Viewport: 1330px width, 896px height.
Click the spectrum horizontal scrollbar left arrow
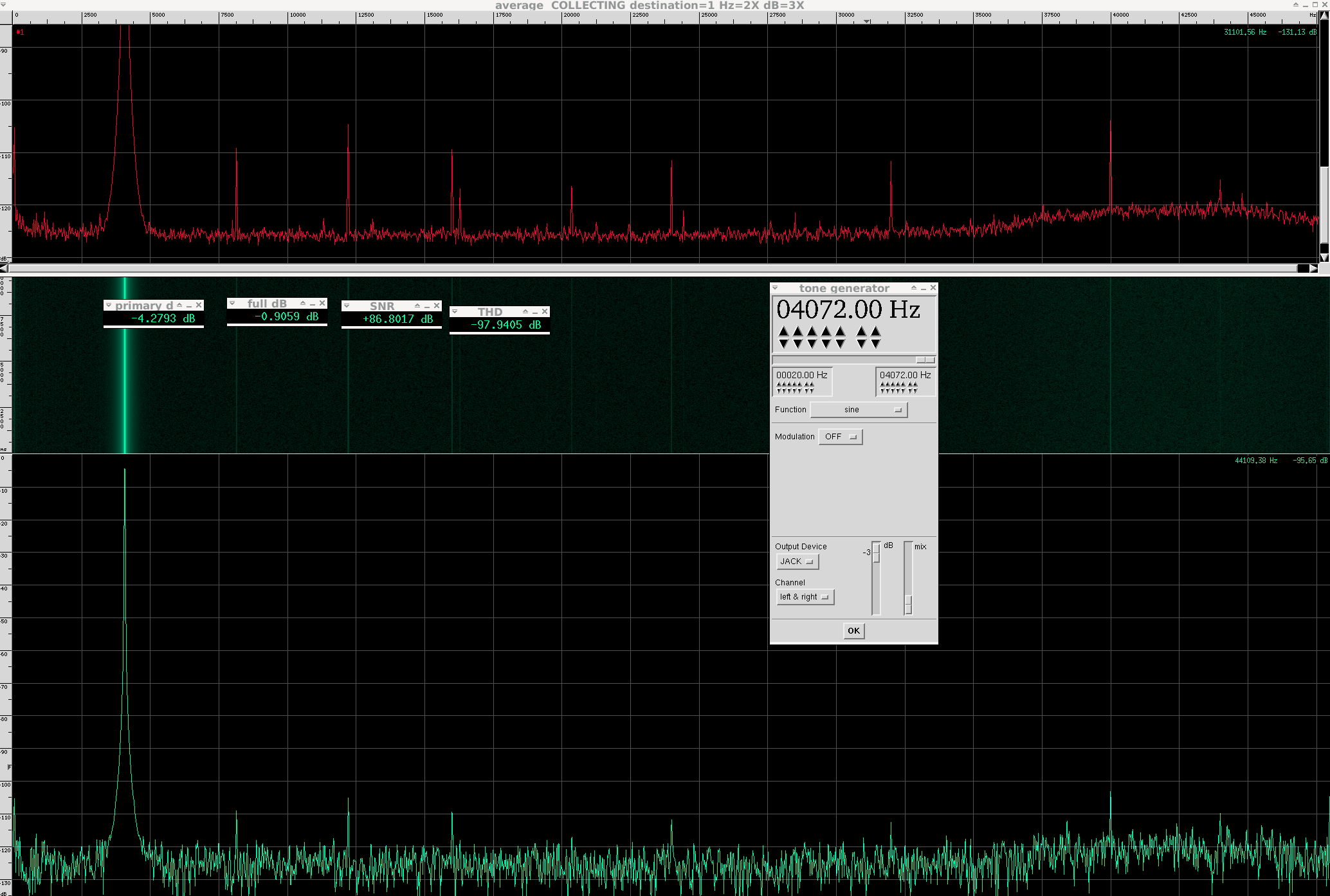pos(4,268)
